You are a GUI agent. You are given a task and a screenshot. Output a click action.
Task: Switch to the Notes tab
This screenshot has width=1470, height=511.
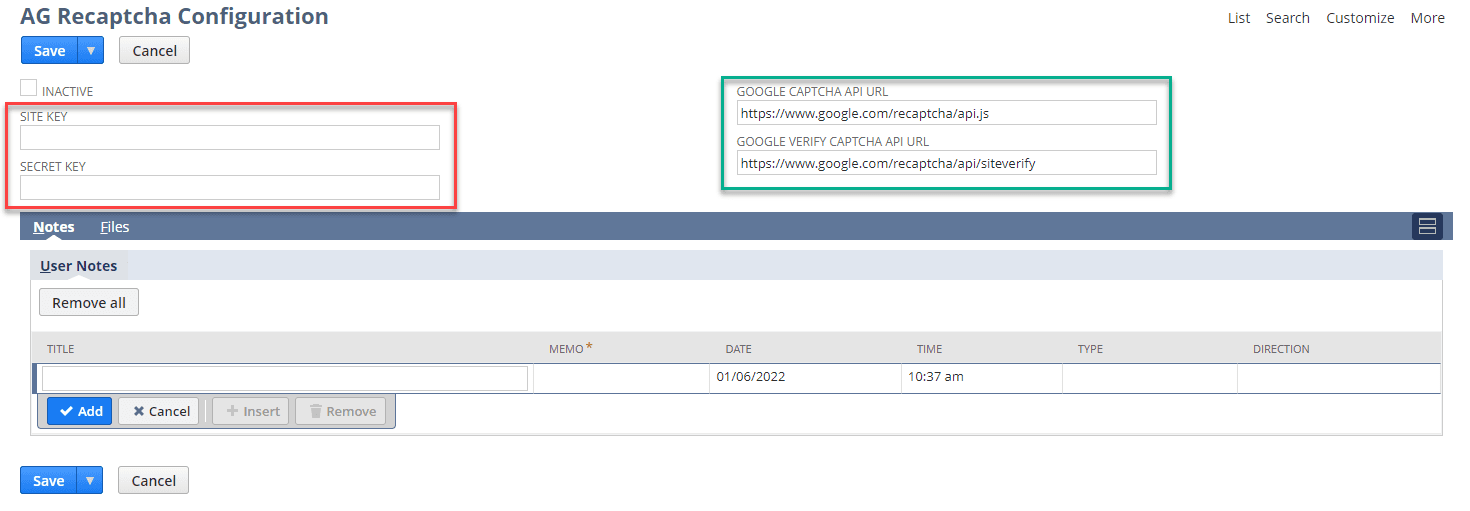[x=54, y=227]
